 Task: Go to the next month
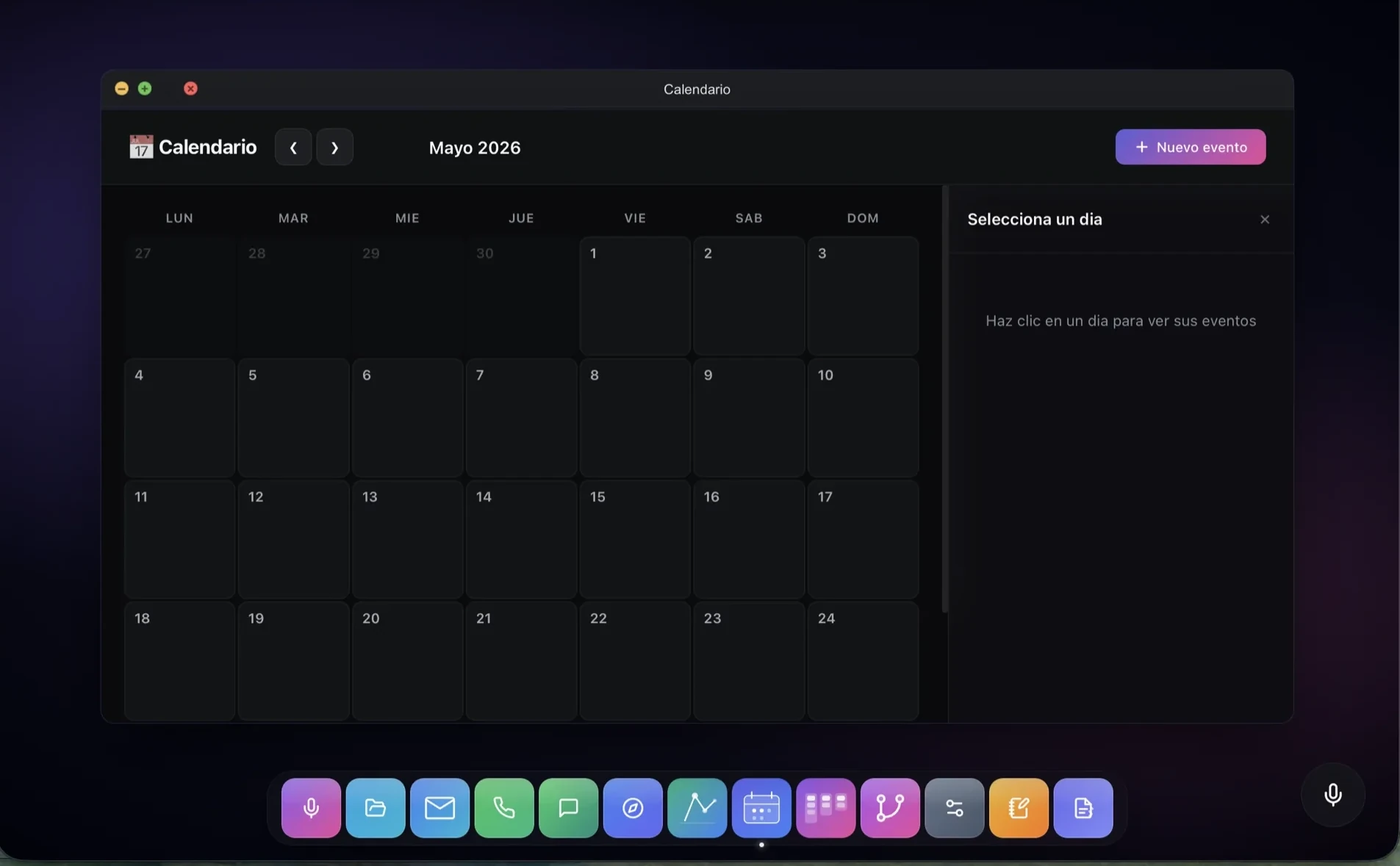[x=334, y=147]
